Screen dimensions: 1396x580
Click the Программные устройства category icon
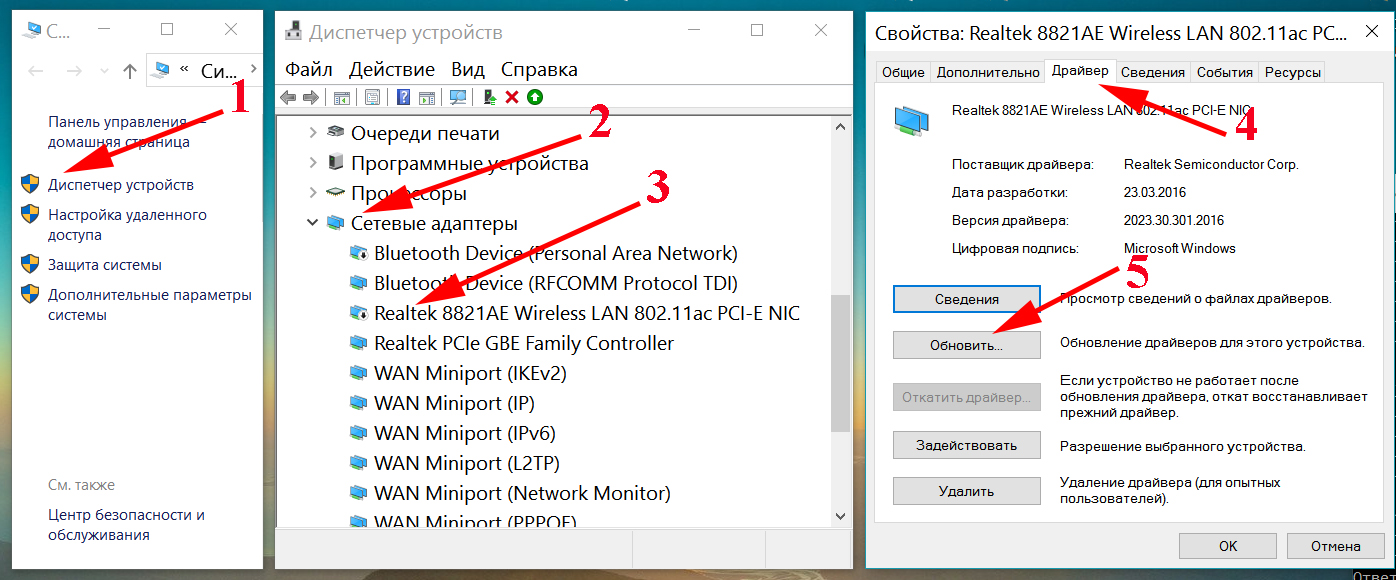[336, 163]
